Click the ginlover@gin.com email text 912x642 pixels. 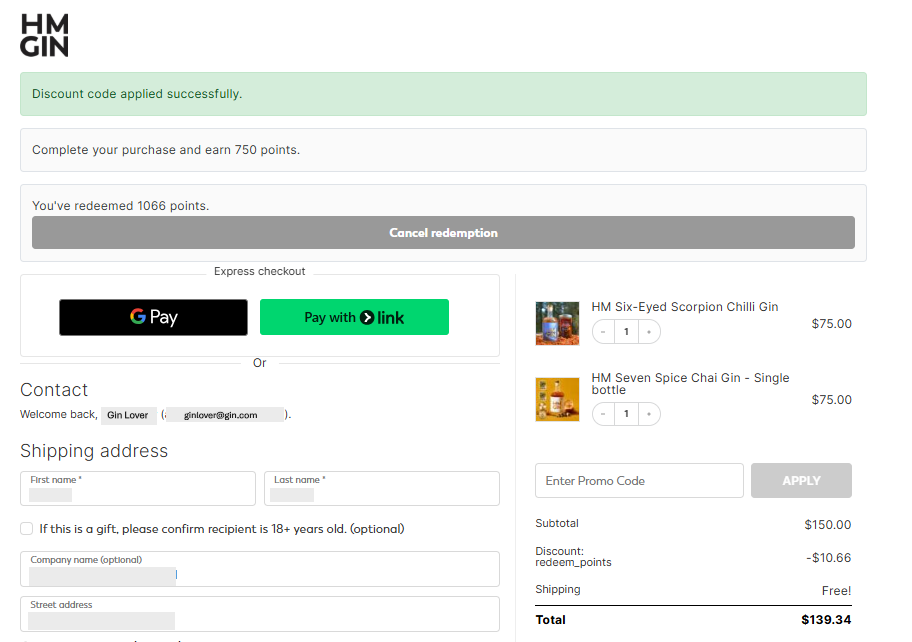220,415
